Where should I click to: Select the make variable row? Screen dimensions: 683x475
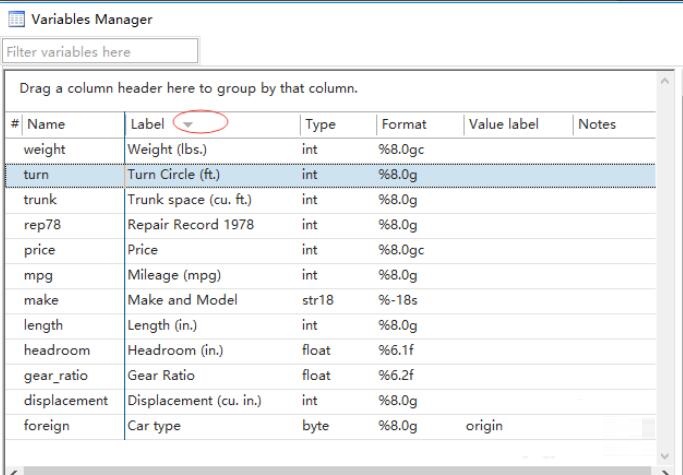[x=41, y=300]
